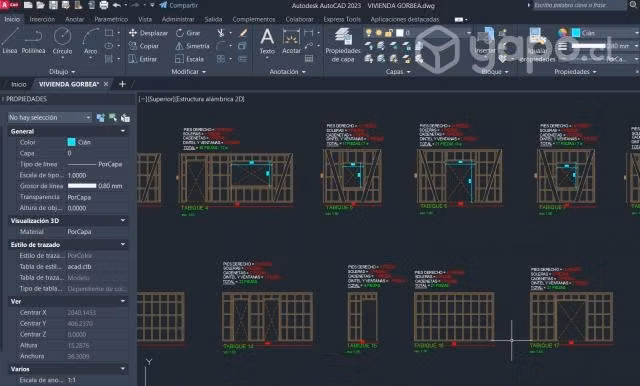Click the Designar objetos icon in Propiedades
Viewport: 640px width, 386px height.
coord(113,118)
